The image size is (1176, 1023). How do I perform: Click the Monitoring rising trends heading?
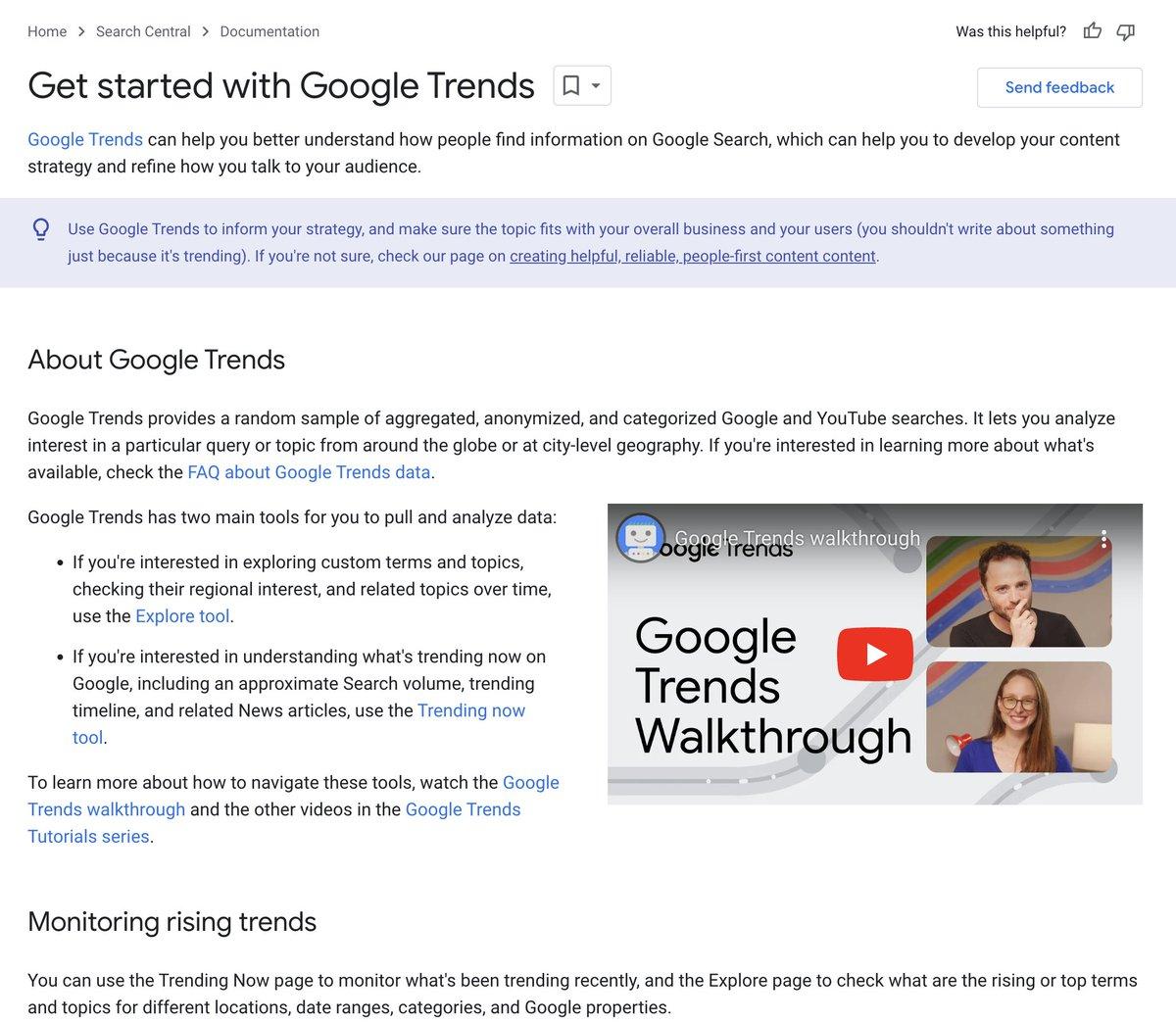coord(171,922)
